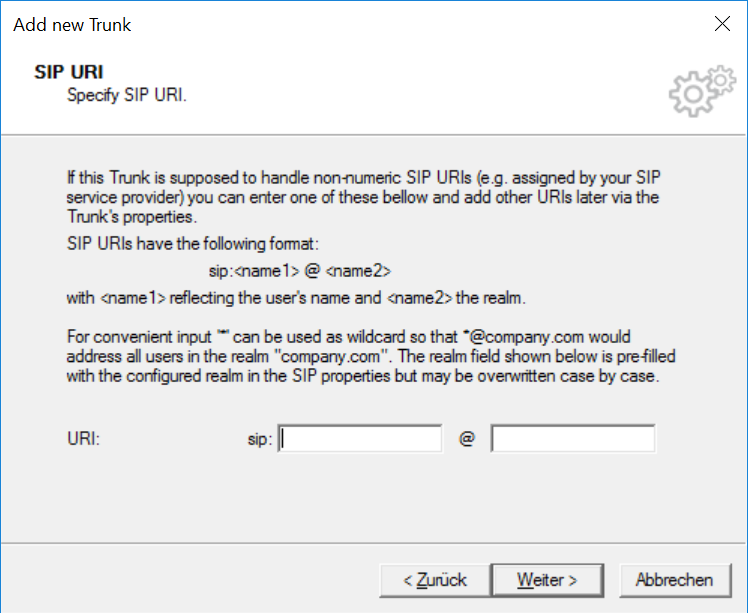Click the @ symbol between URI fields
The image size is (748, 613).
pos(467,438)
